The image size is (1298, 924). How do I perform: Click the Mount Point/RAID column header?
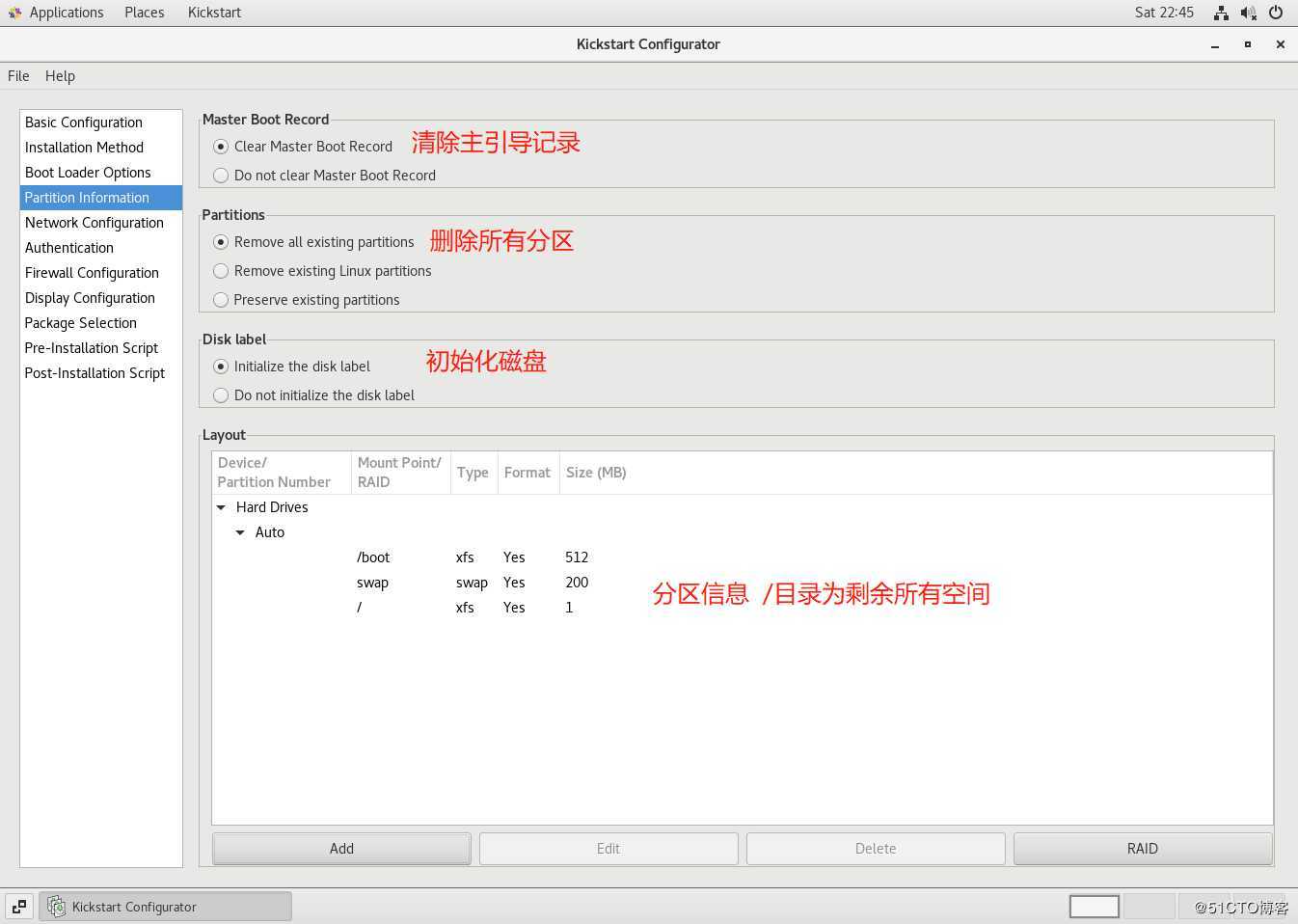tap(401, 473)
